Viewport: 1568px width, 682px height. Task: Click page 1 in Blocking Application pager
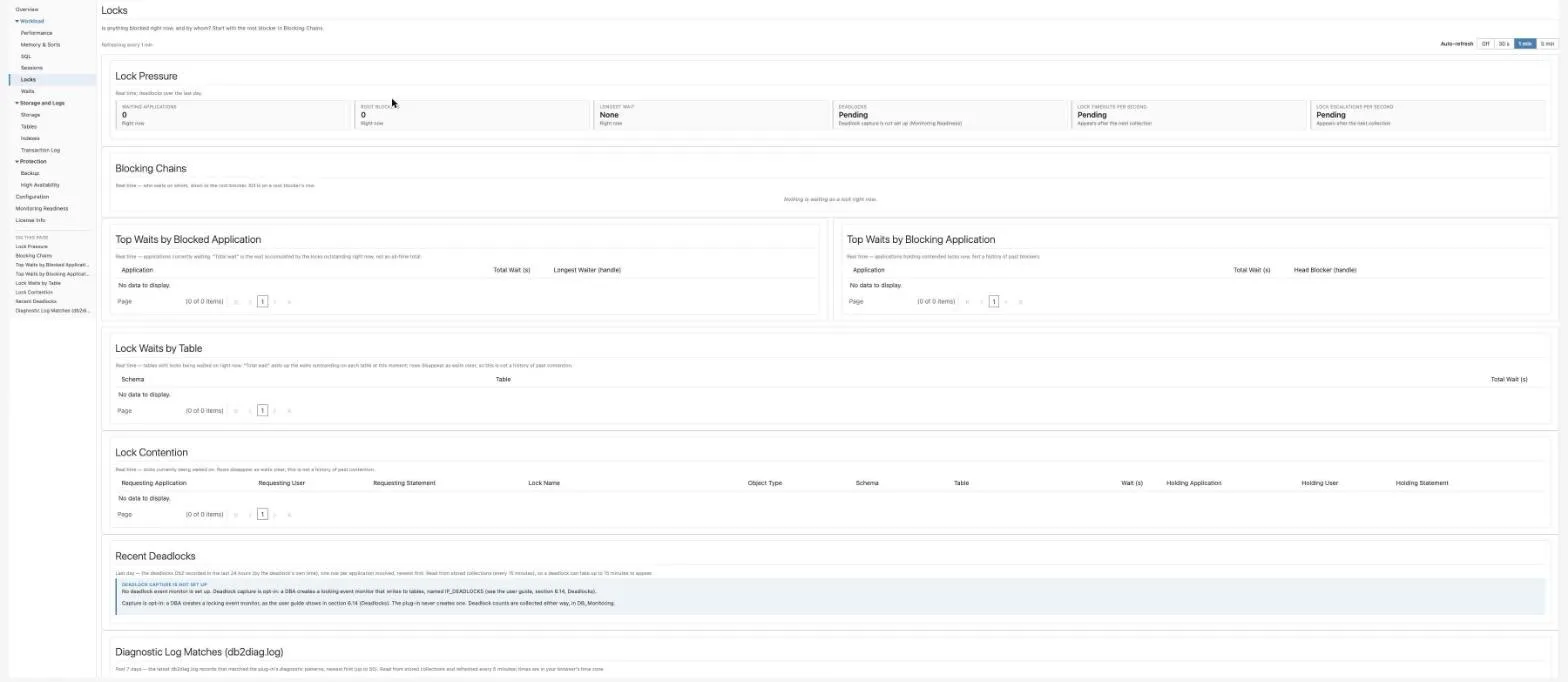click(993, 301)
